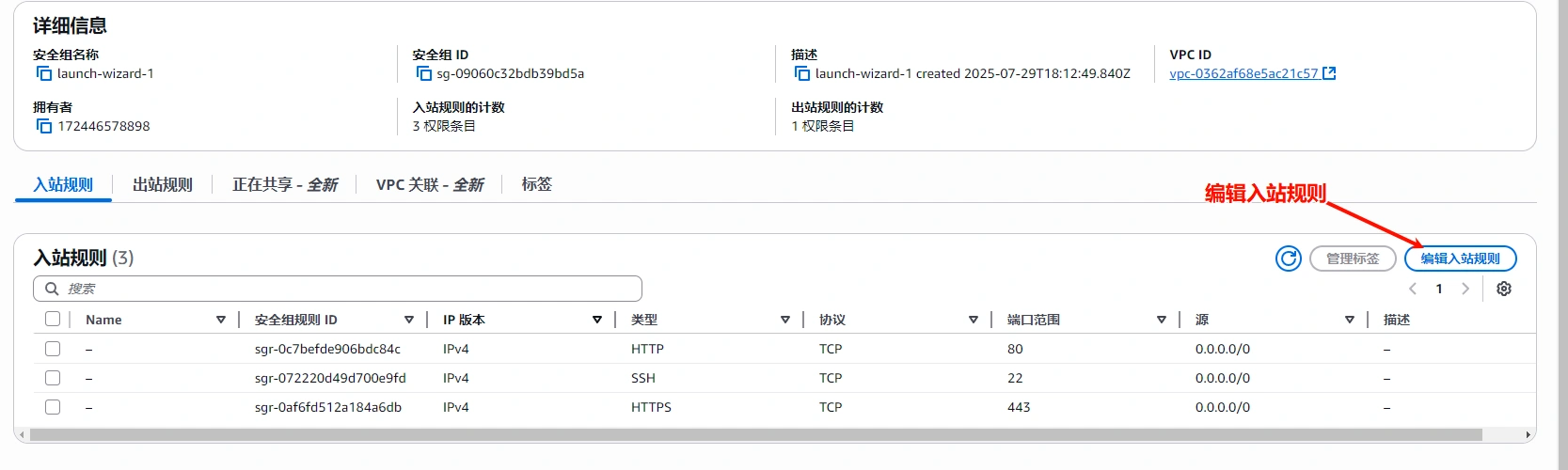
Task: Sort by the 类型 column arrow
Action: [785, 320]
